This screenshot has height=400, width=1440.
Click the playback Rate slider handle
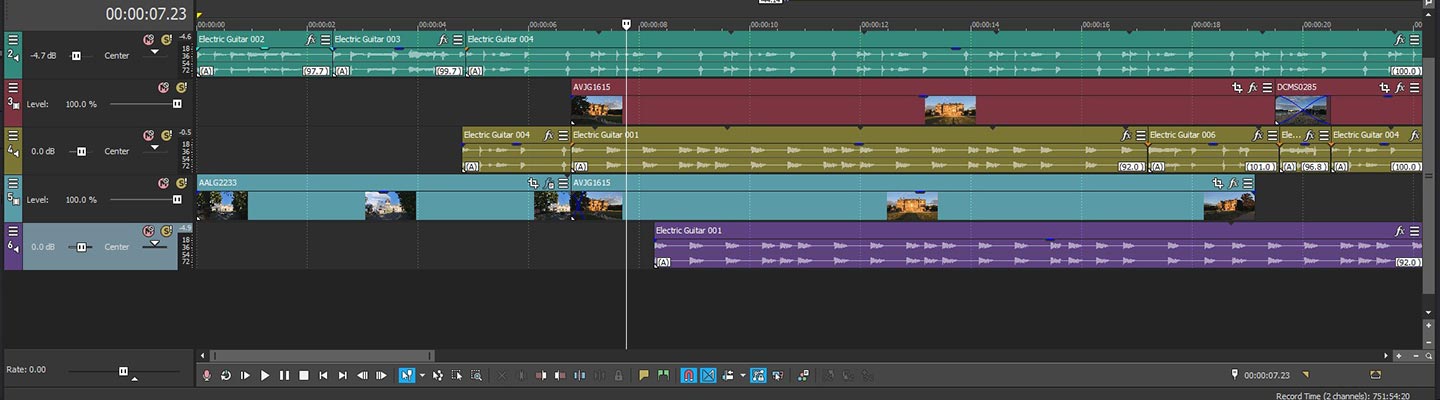(x=124, y=371)
